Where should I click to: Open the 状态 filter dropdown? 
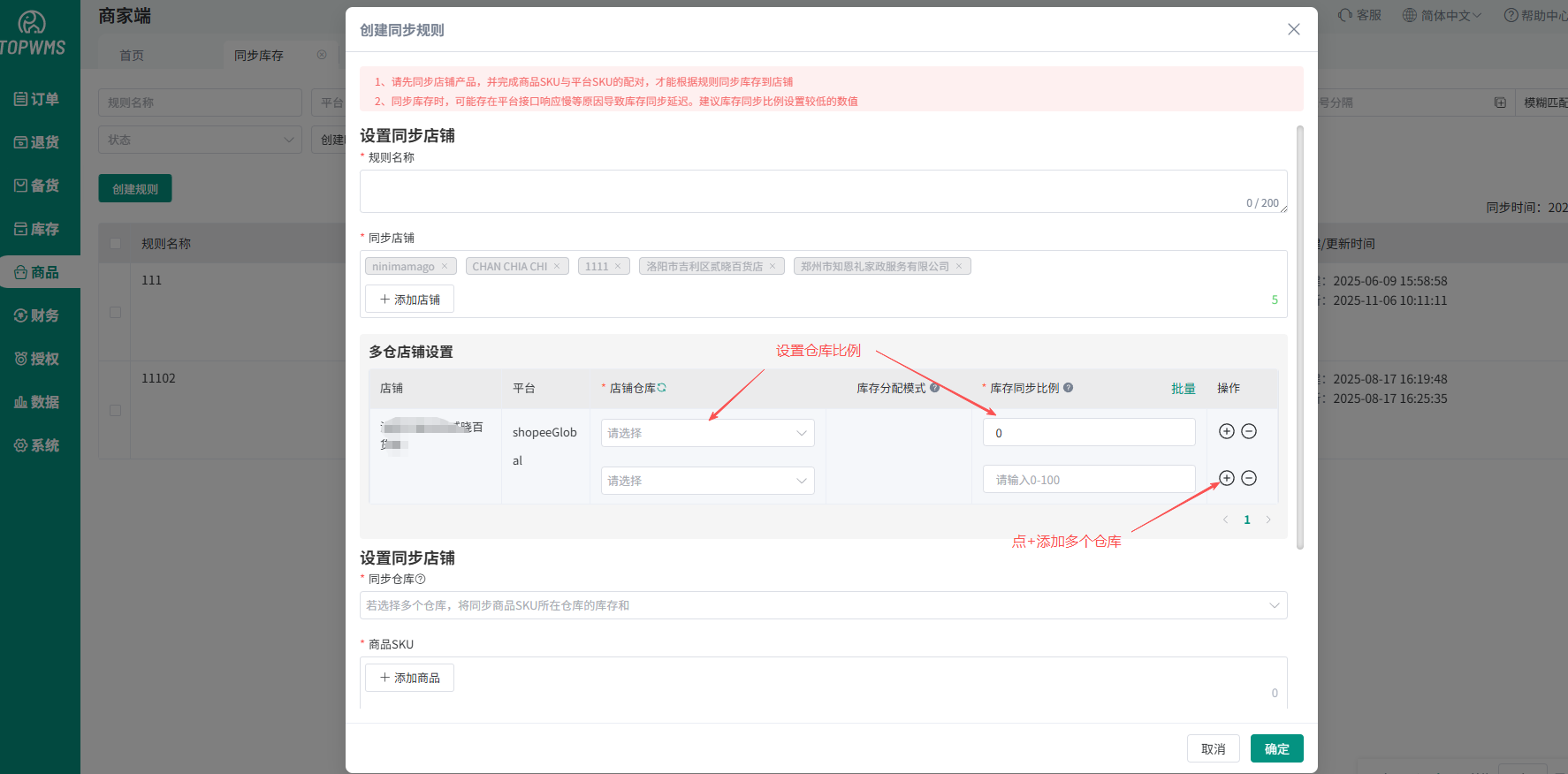[x=200, y=140]
